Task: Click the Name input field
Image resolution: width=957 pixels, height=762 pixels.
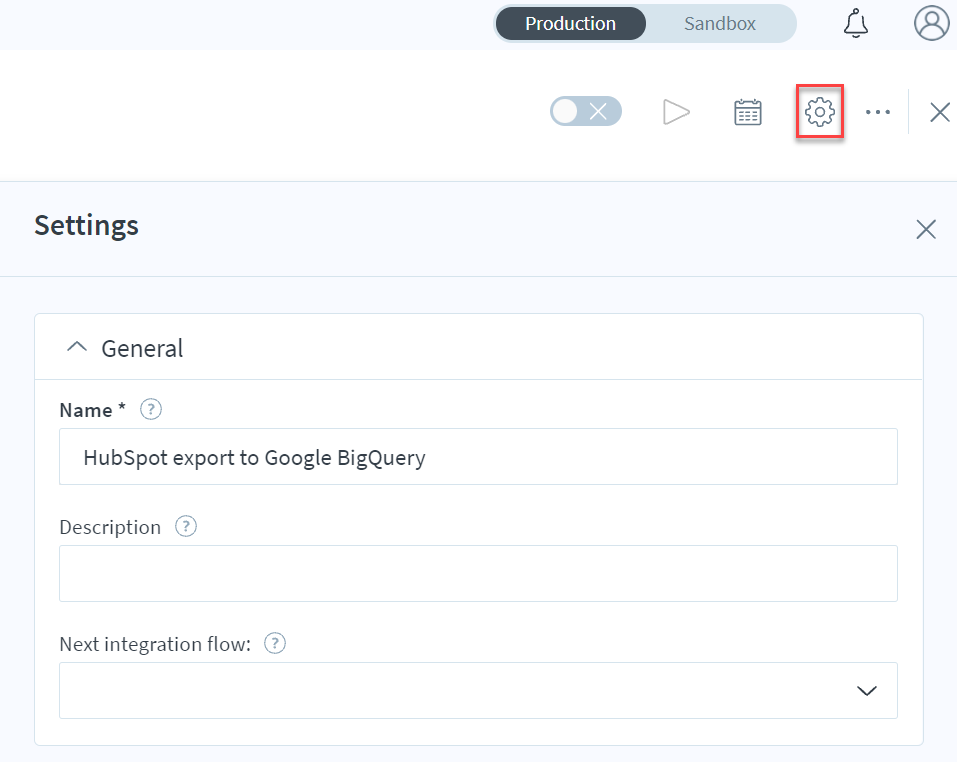Action: [x=478, y=457]
